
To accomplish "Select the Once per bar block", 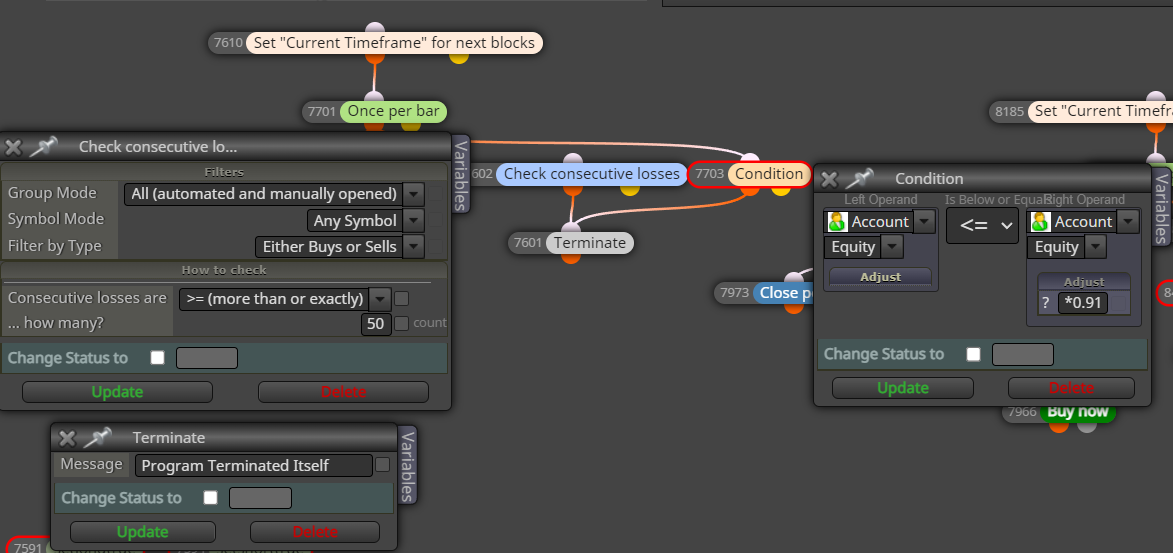I will tap(393, 112).
